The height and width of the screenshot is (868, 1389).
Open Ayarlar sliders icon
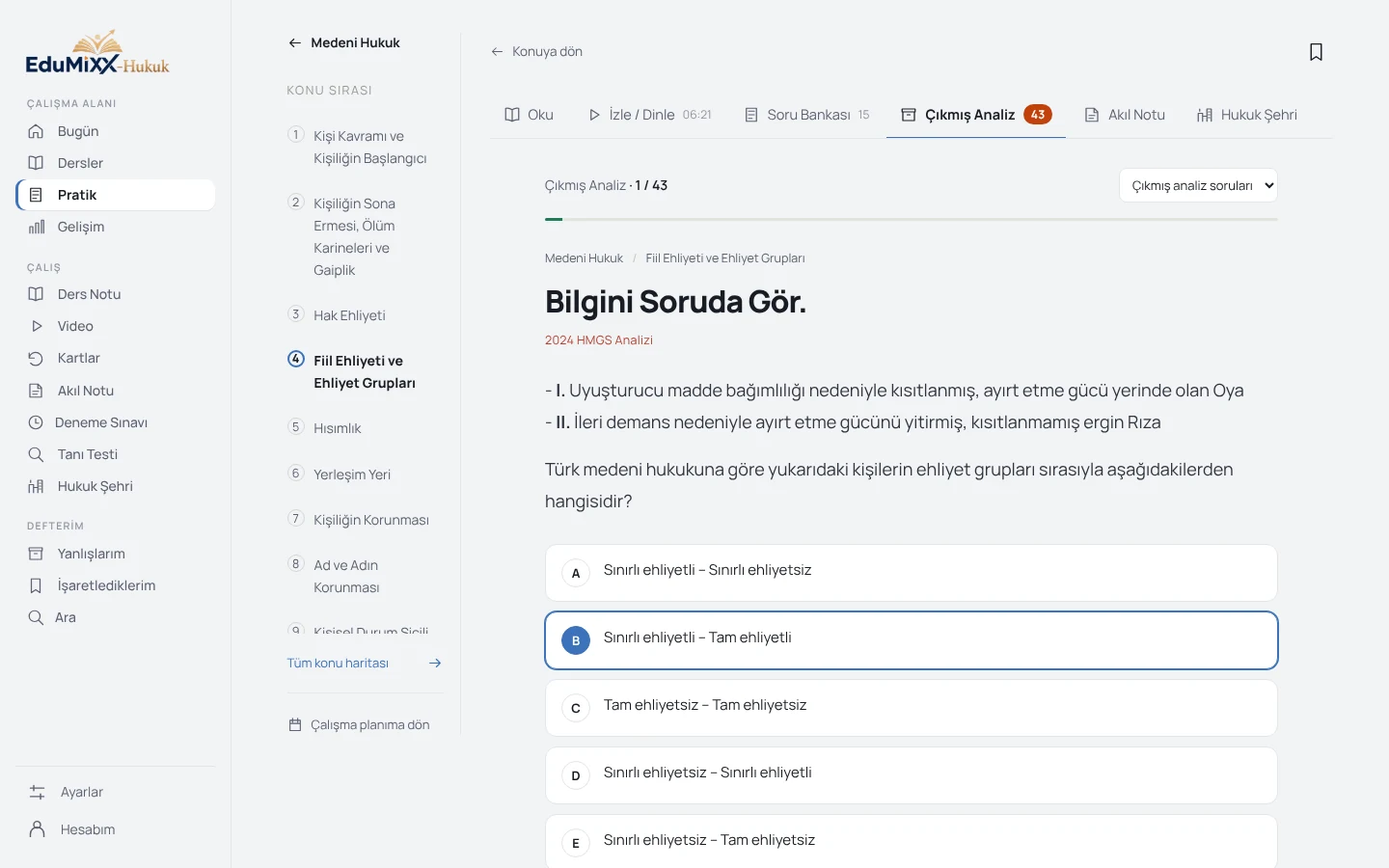click(x=37, y=792)
